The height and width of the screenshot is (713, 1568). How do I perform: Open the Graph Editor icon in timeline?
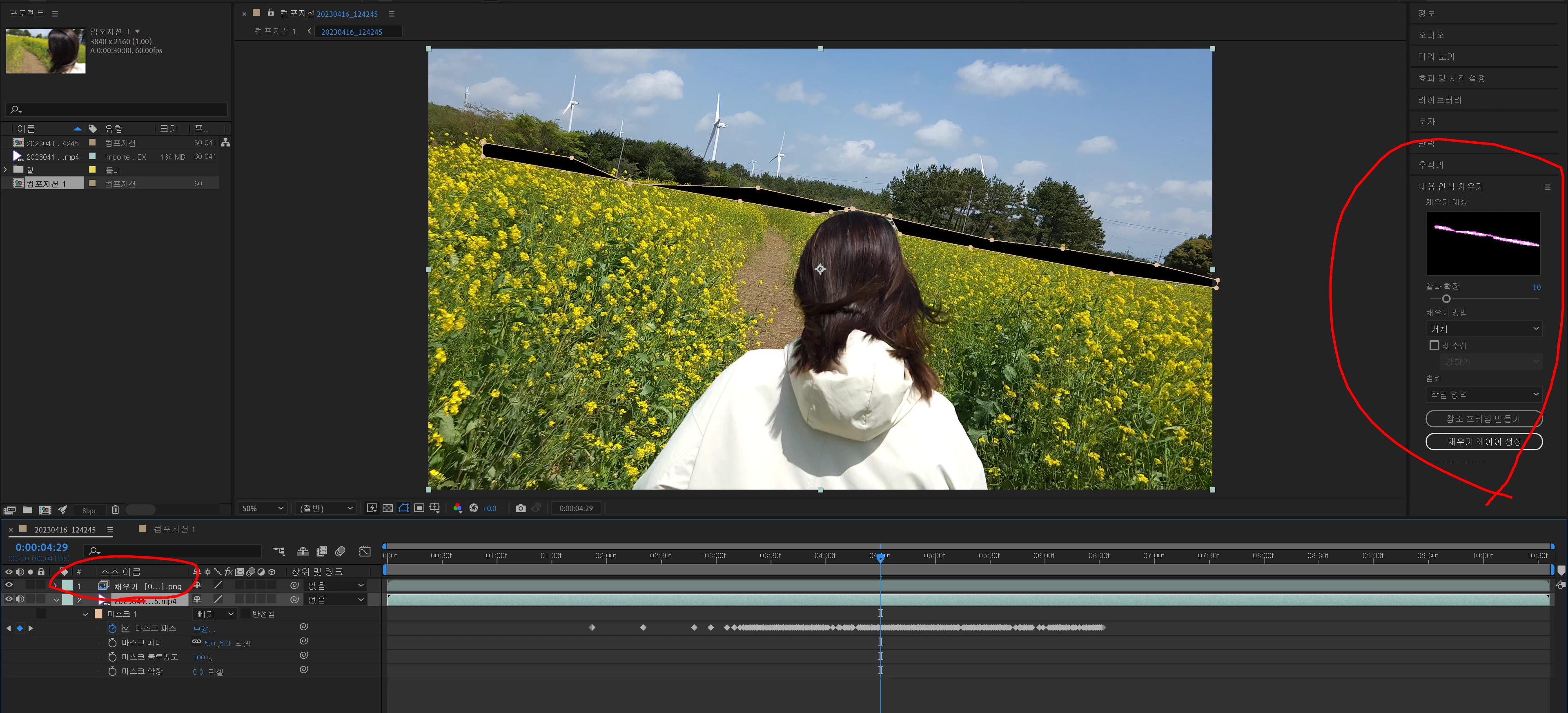365,552
